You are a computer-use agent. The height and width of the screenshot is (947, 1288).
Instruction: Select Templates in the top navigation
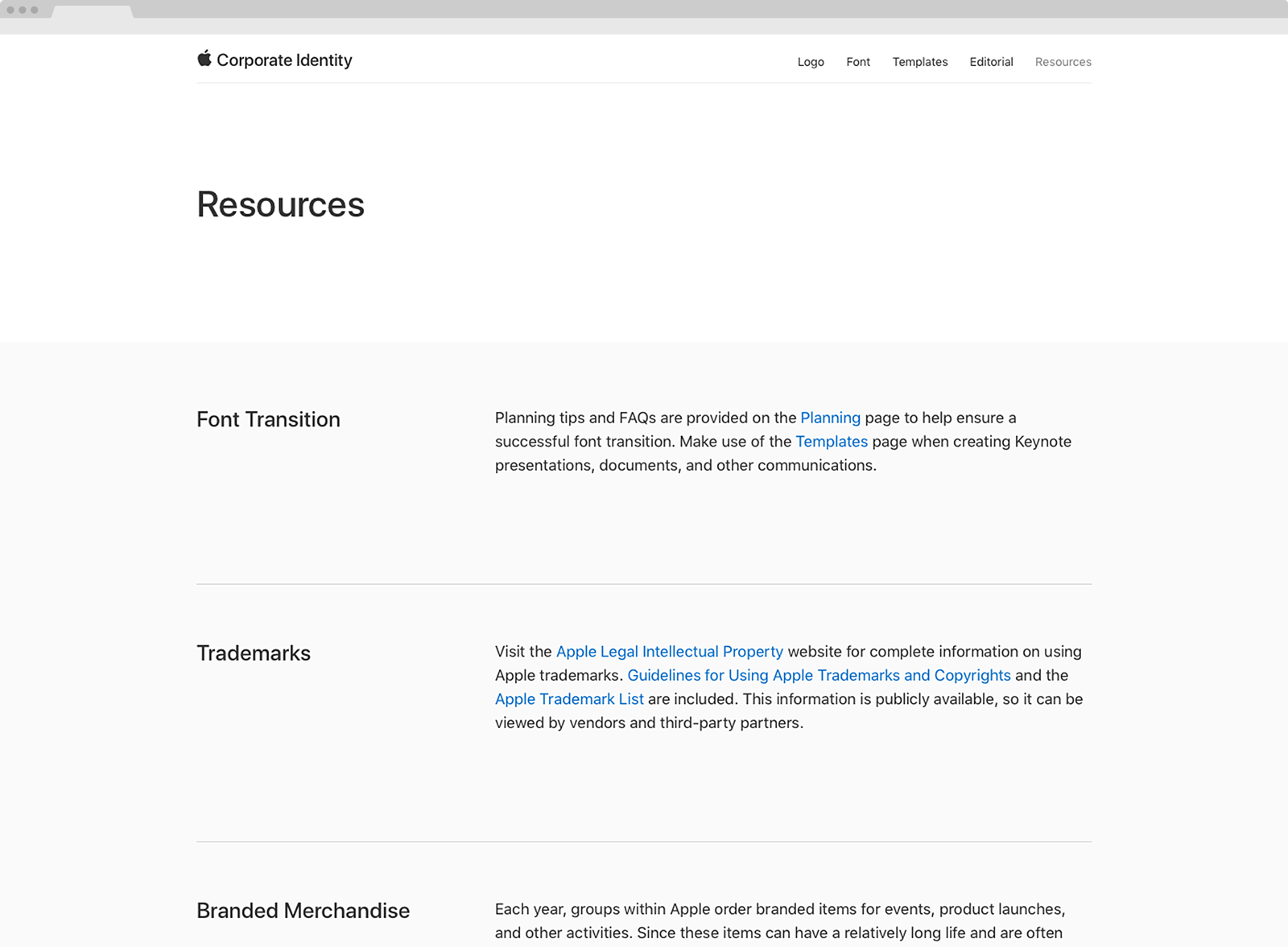click(x=920, y=62)
